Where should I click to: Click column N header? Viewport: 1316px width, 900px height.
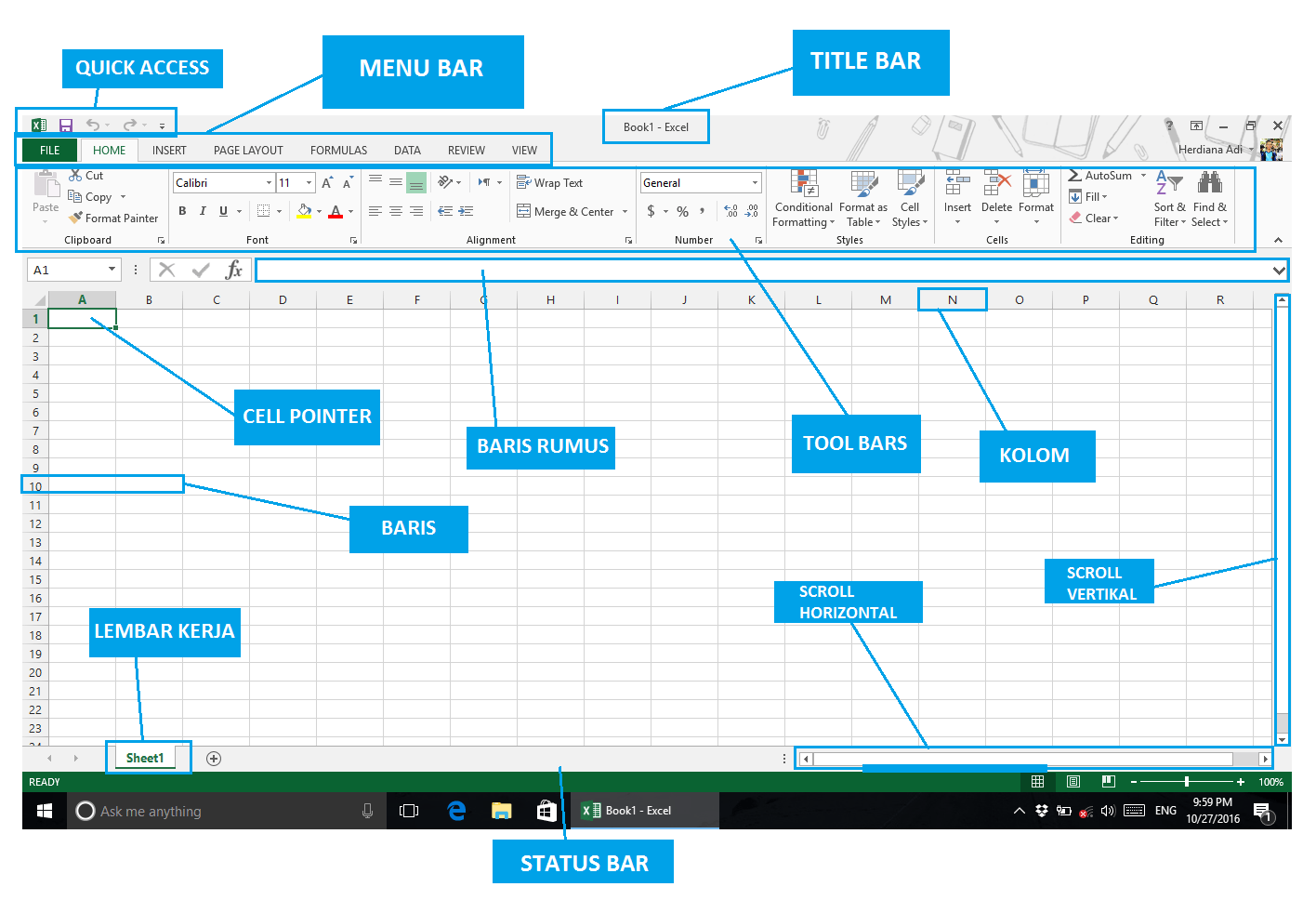[953, 299]
